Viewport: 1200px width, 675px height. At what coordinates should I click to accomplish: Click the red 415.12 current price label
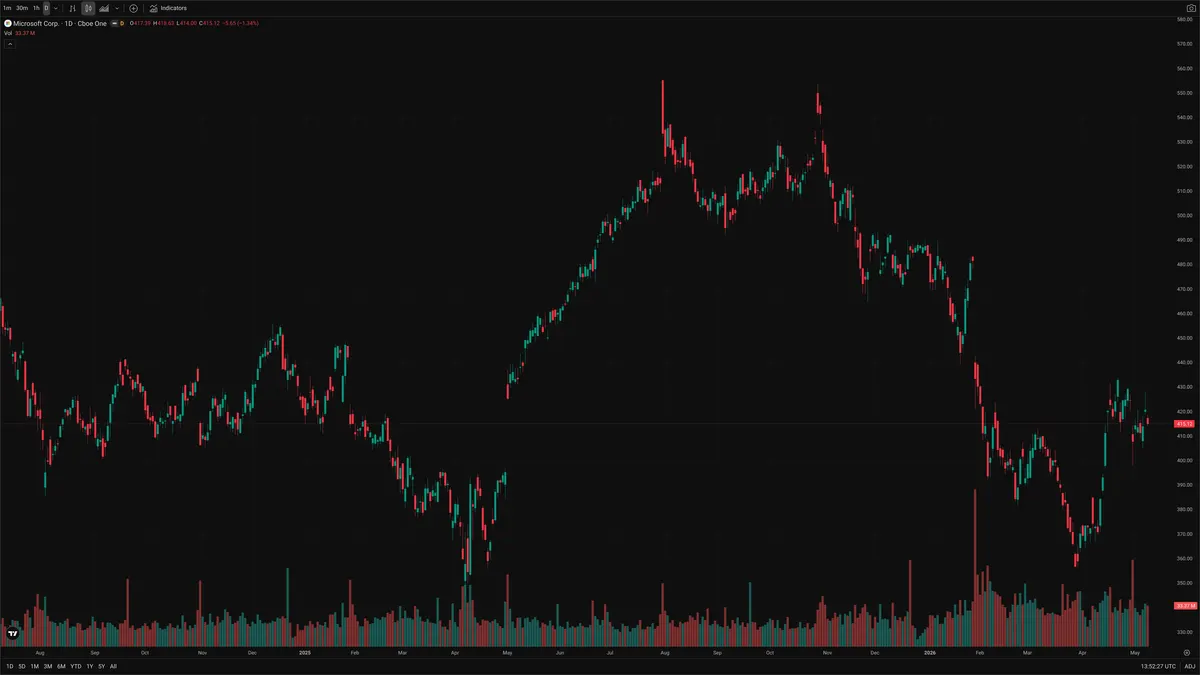(x=1185, y=424)
